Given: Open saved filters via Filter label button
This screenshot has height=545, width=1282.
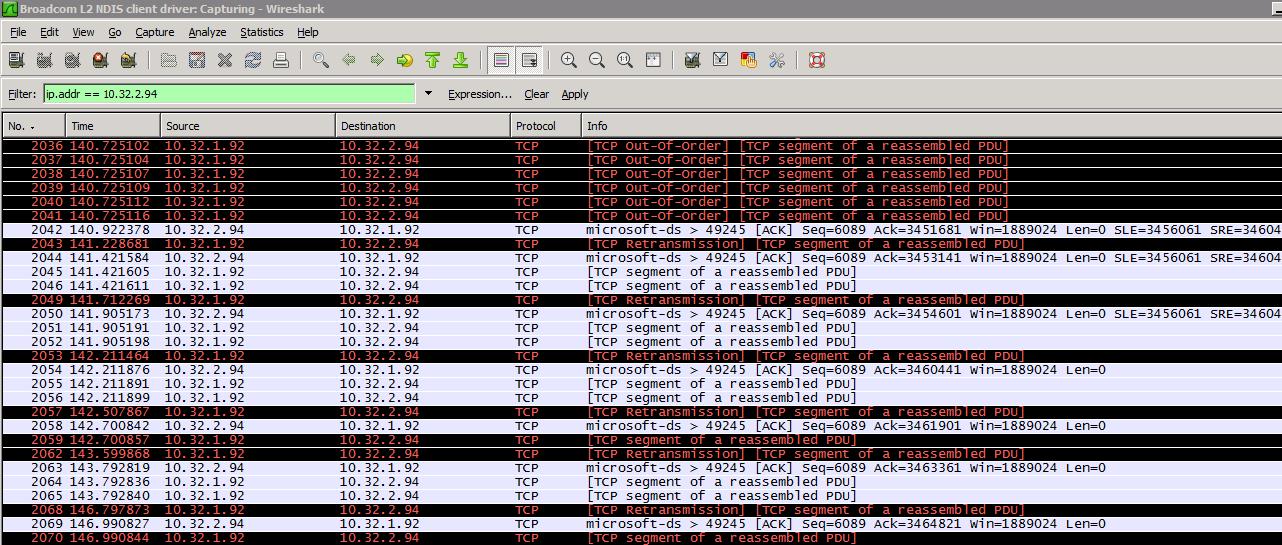Looking at the screenshot, I should tap(22, 94).
